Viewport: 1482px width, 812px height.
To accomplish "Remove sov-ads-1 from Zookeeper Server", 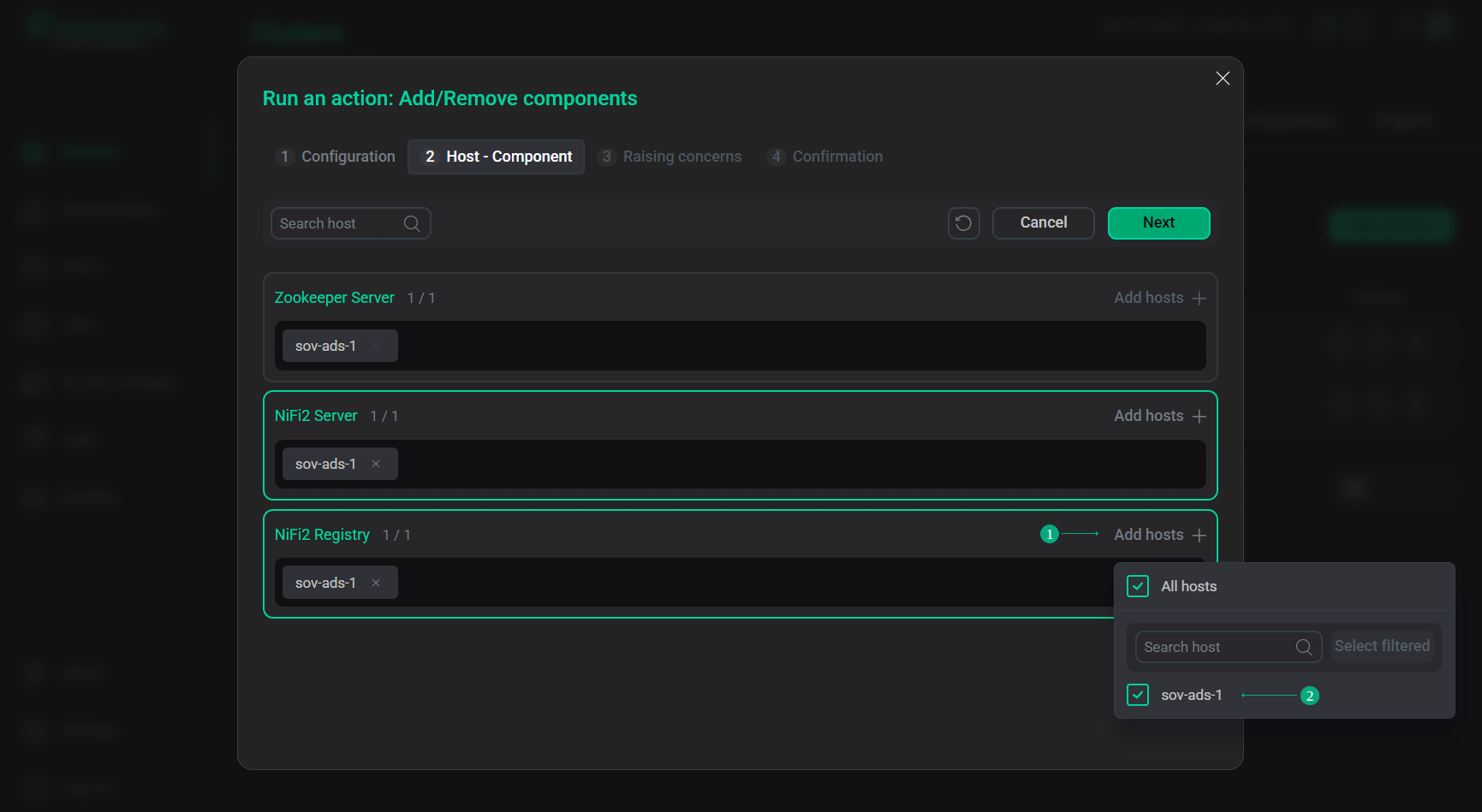I will tap(376, 346).
